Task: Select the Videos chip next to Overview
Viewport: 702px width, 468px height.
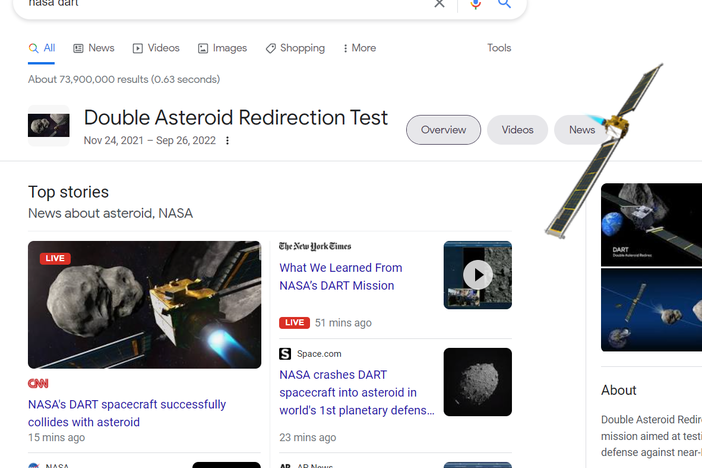Action: point(518,130)
